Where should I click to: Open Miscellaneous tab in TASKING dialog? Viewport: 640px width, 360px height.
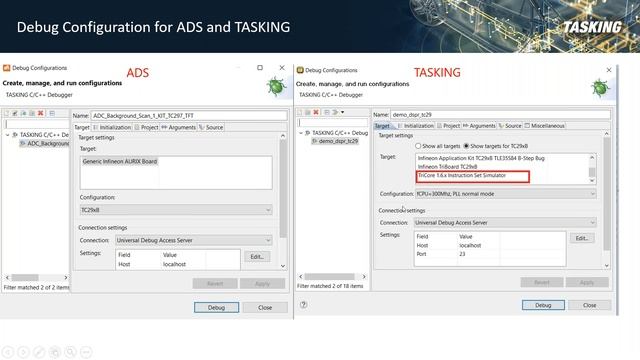(545, 126)
